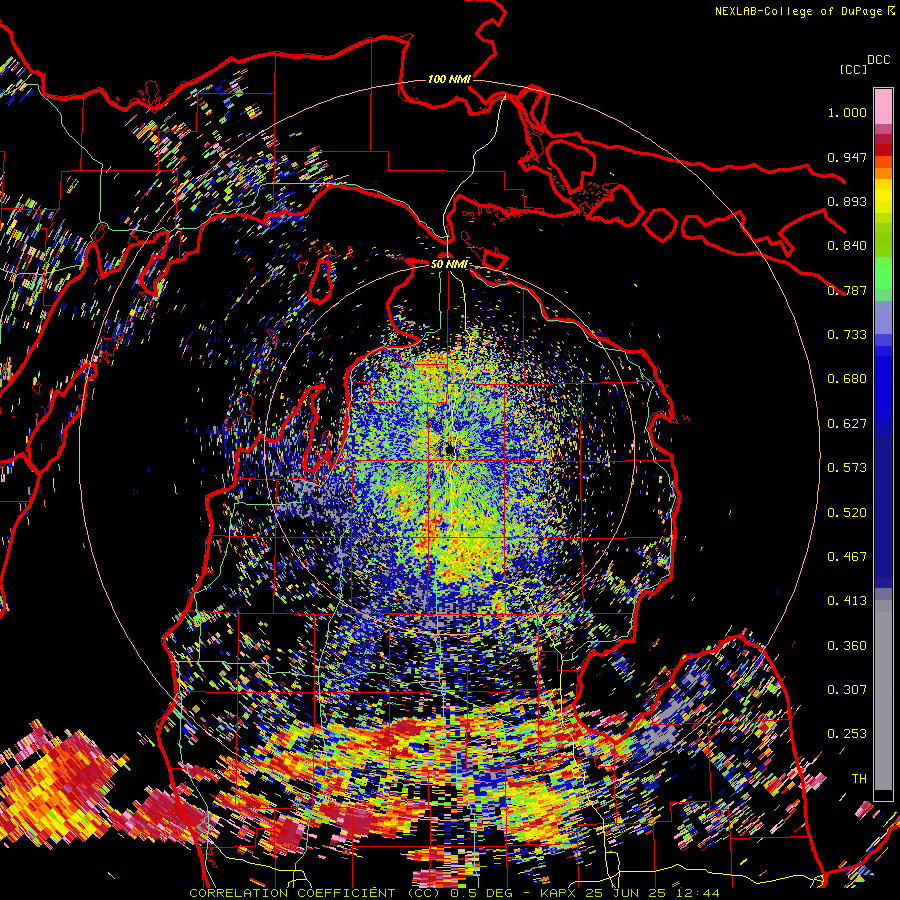Click the 0.893 legend value

847,201
